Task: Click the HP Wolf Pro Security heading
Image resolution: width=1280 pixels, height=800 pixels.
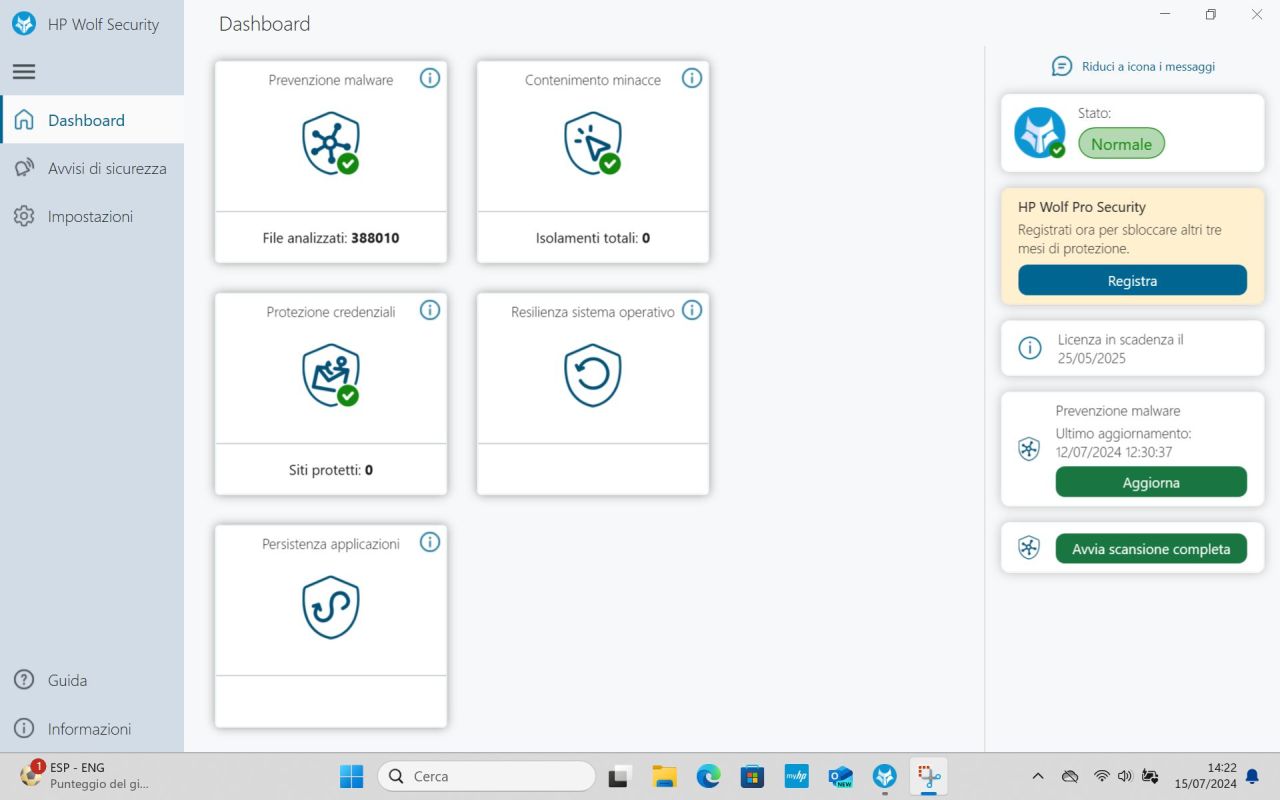Action: (1082, 207)
